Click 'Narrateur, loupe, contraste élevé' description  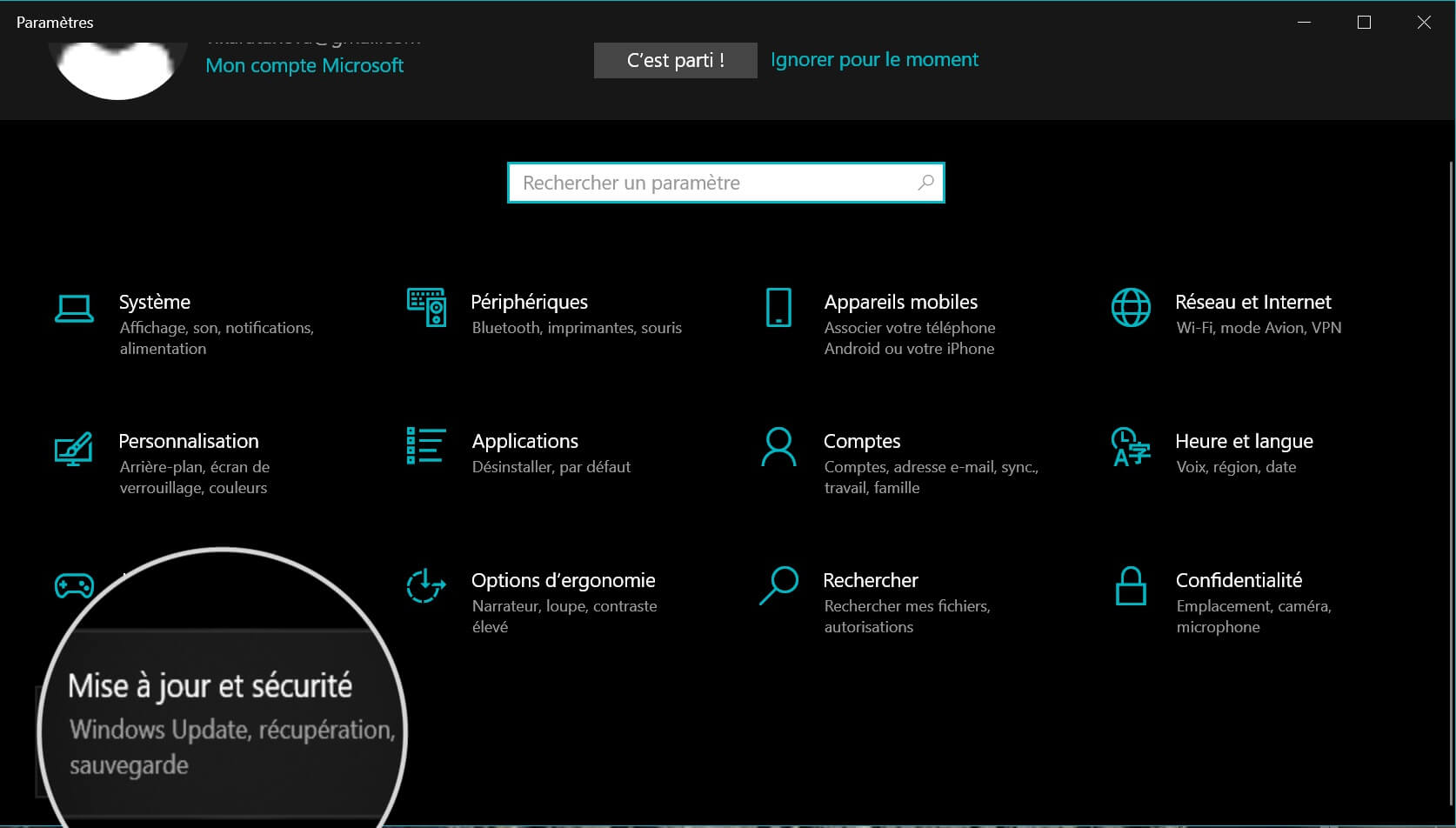pos(564,617)
